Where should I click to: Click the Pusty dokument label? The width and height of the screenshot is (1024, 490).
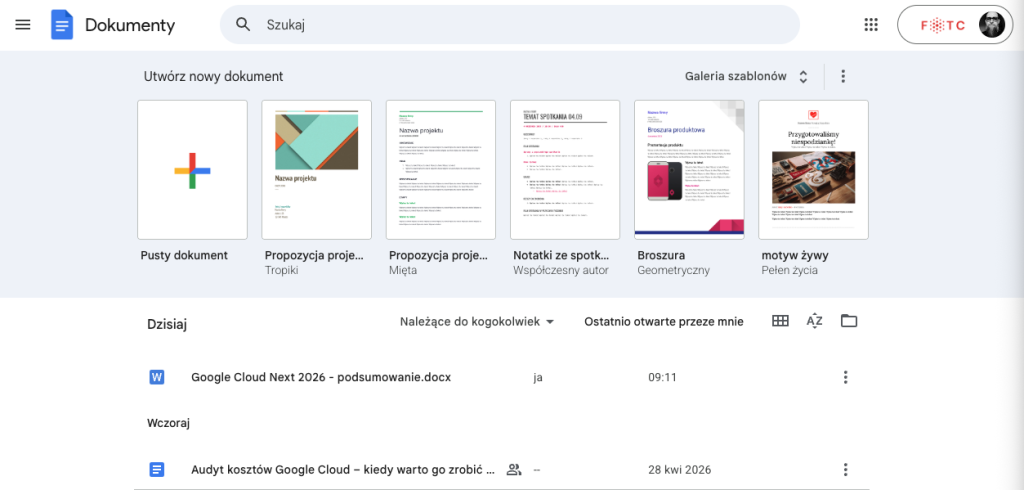pyautogui.click(x=184, y=255)
